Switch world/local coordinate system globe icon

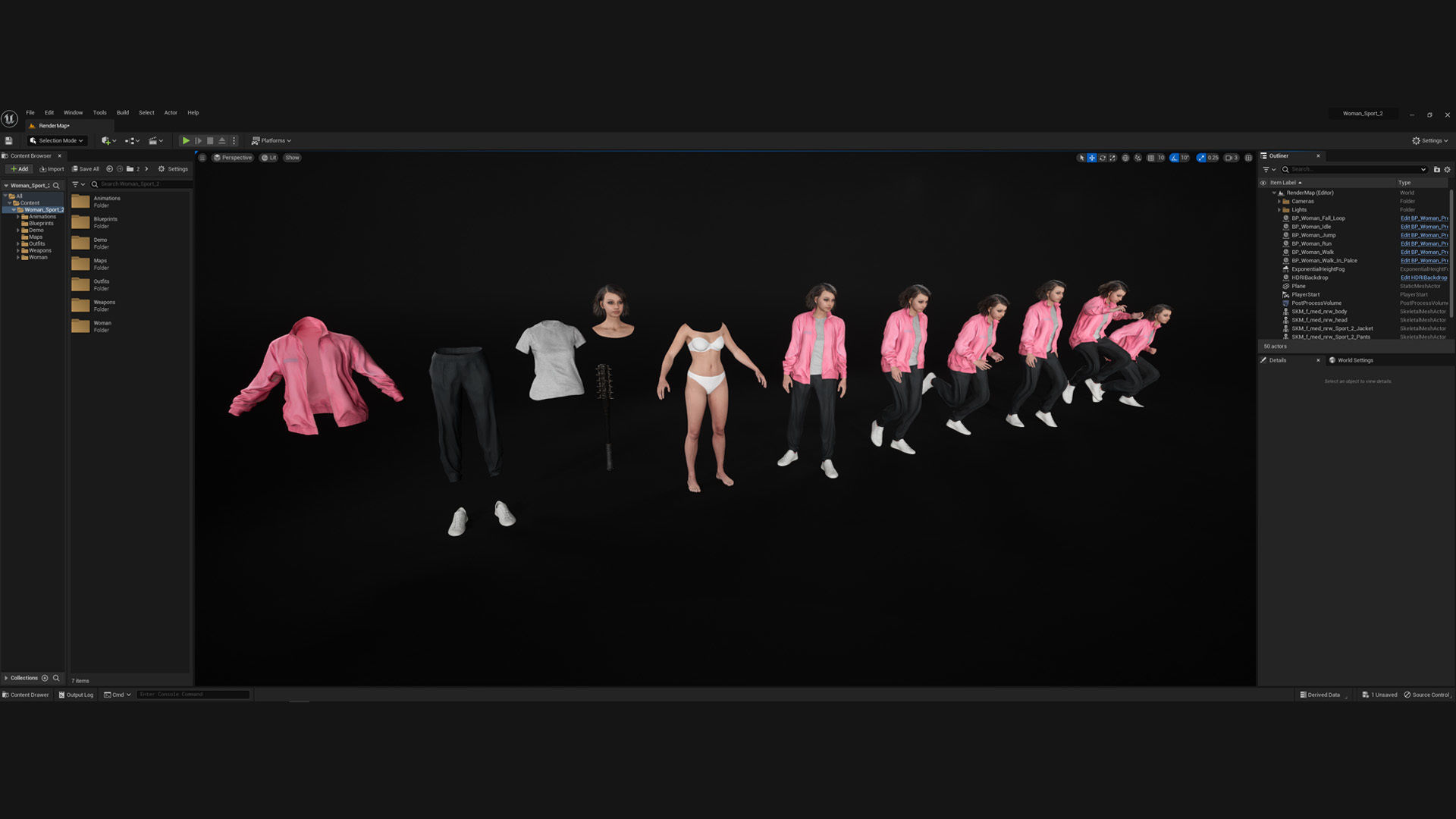coord(1125,158)
